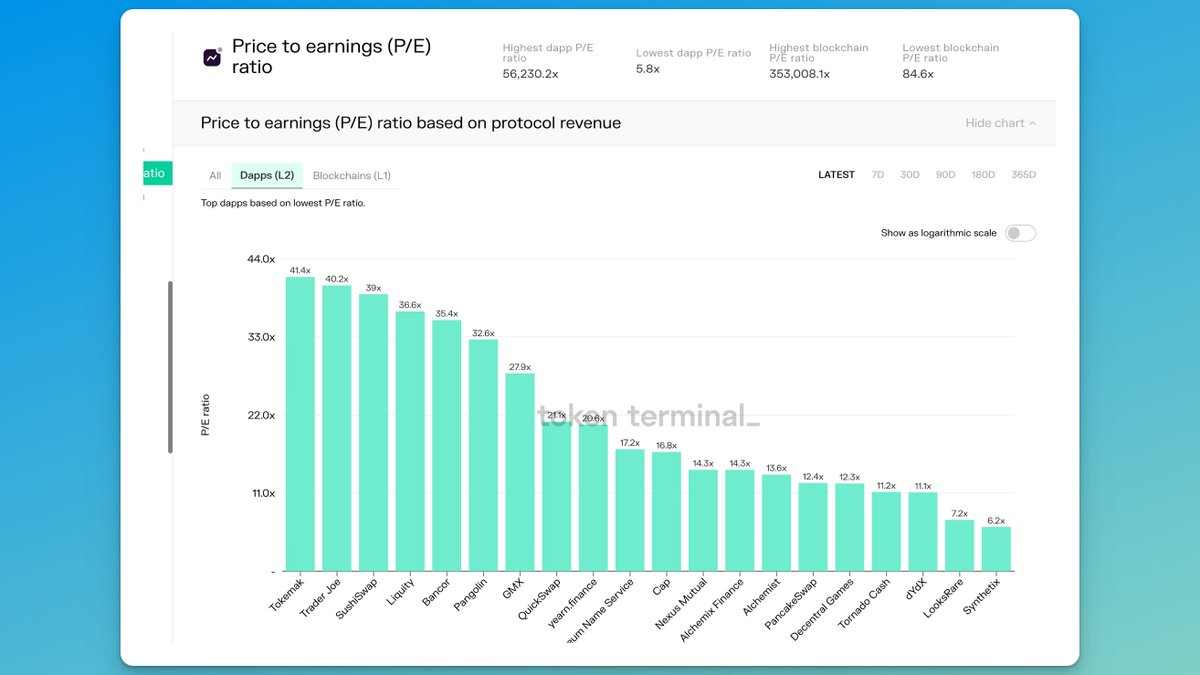The width and height of the screenshot is (1200, 675).
Task: Click the GMX bar at 27.9x
Action: click(520, 472)
